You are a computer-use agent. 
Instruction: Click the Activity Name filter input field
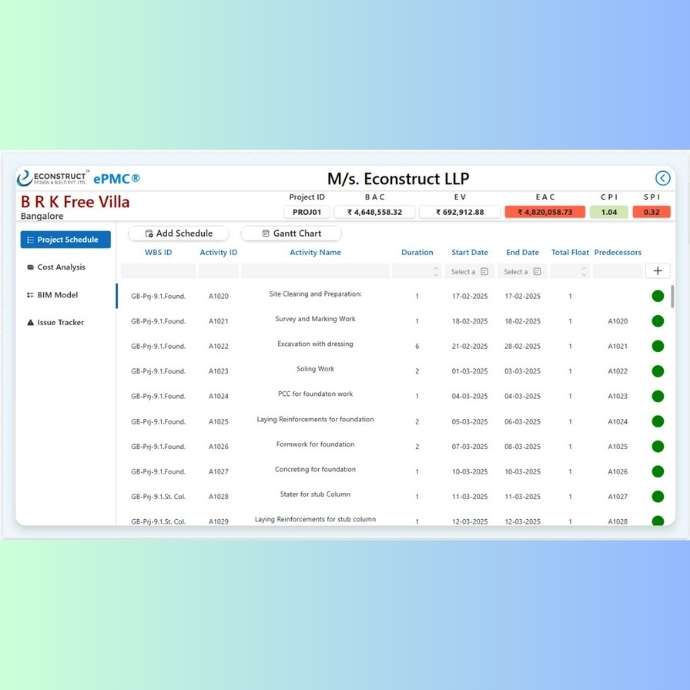click(x=315, y=271)
